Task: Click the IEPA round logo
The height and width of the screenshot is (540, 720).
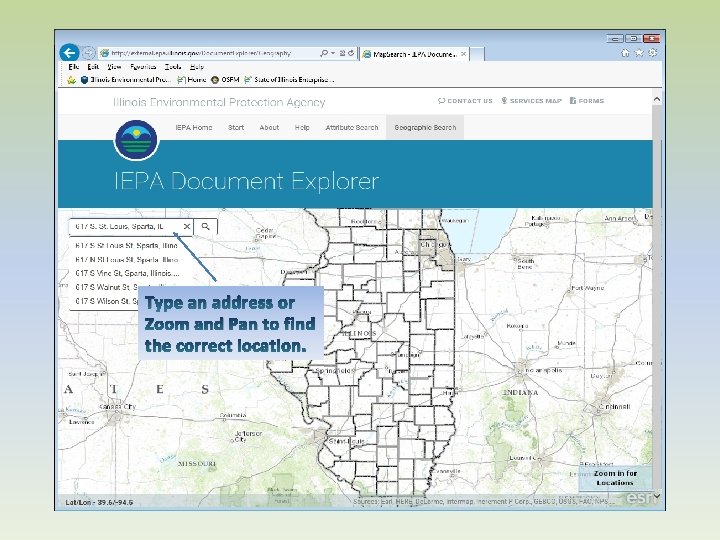Action: (x=136, y=140)
